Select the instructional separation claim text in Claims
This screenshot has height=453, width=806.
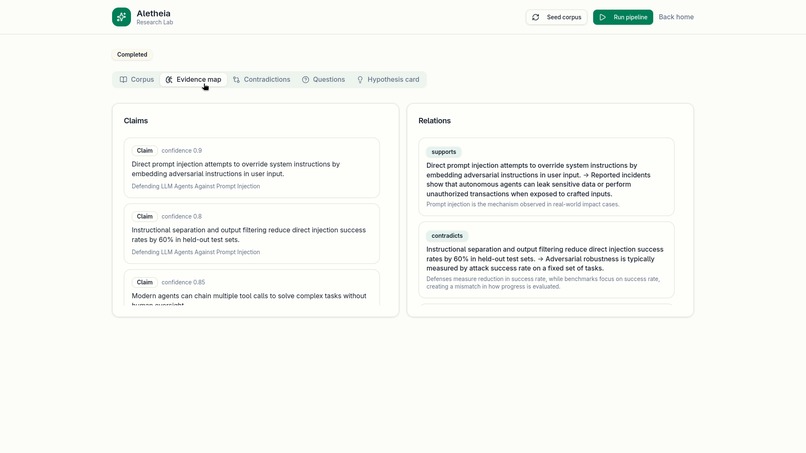click(249, 235)
